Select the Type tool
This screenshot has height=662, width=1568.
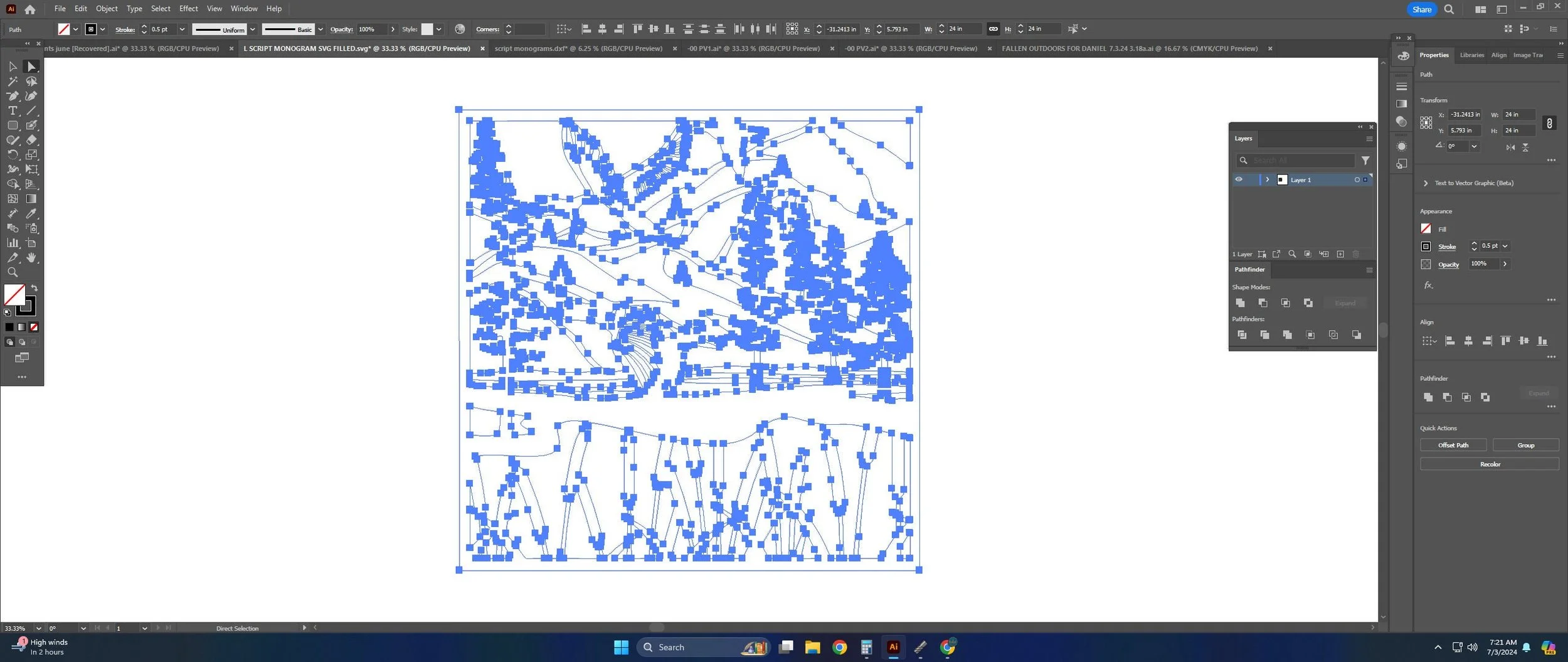pos(13,110)
